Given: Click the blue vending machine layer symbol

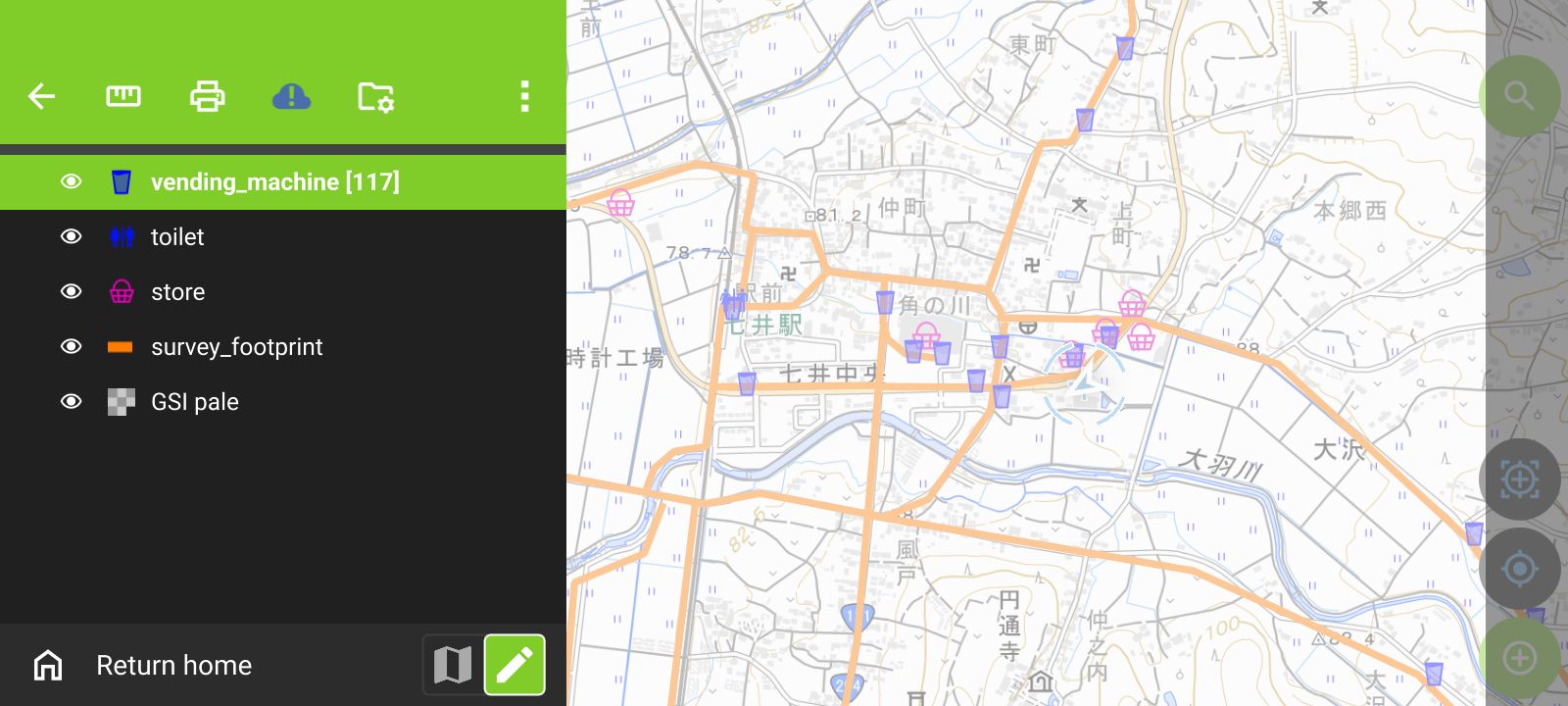Looking at the screenshot, I should point(122,181).
